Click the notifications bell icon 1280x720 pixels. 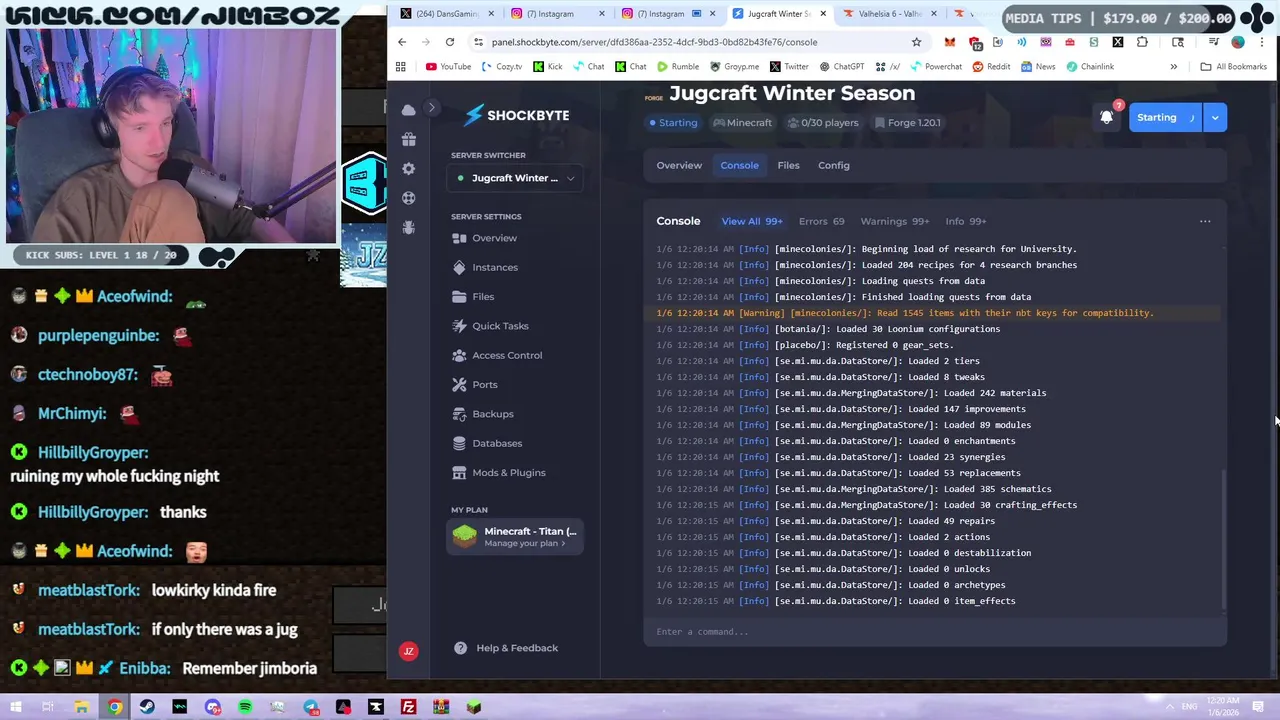tap(1107, 117)
